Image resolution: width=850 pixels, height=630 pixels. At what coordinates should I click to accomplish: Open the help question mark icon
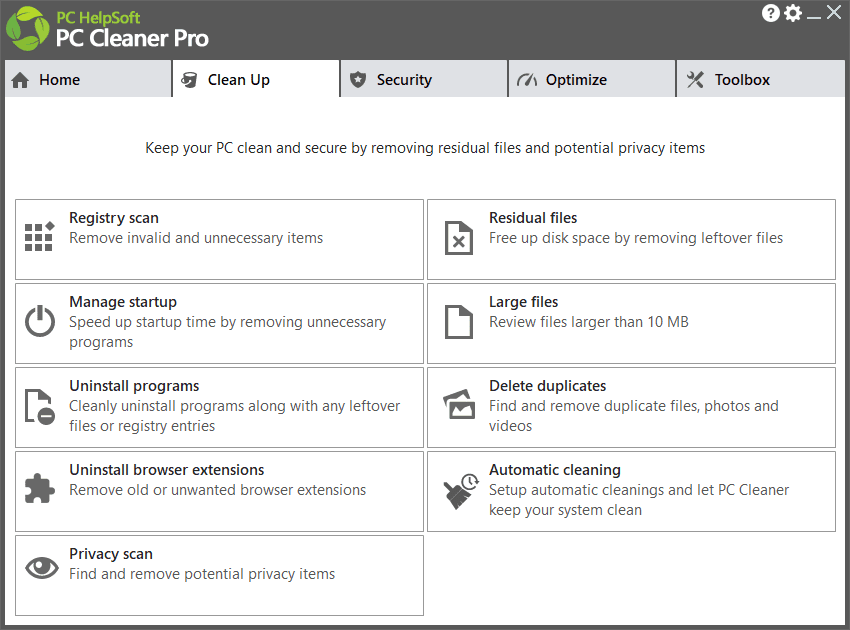tap(771, 13)
